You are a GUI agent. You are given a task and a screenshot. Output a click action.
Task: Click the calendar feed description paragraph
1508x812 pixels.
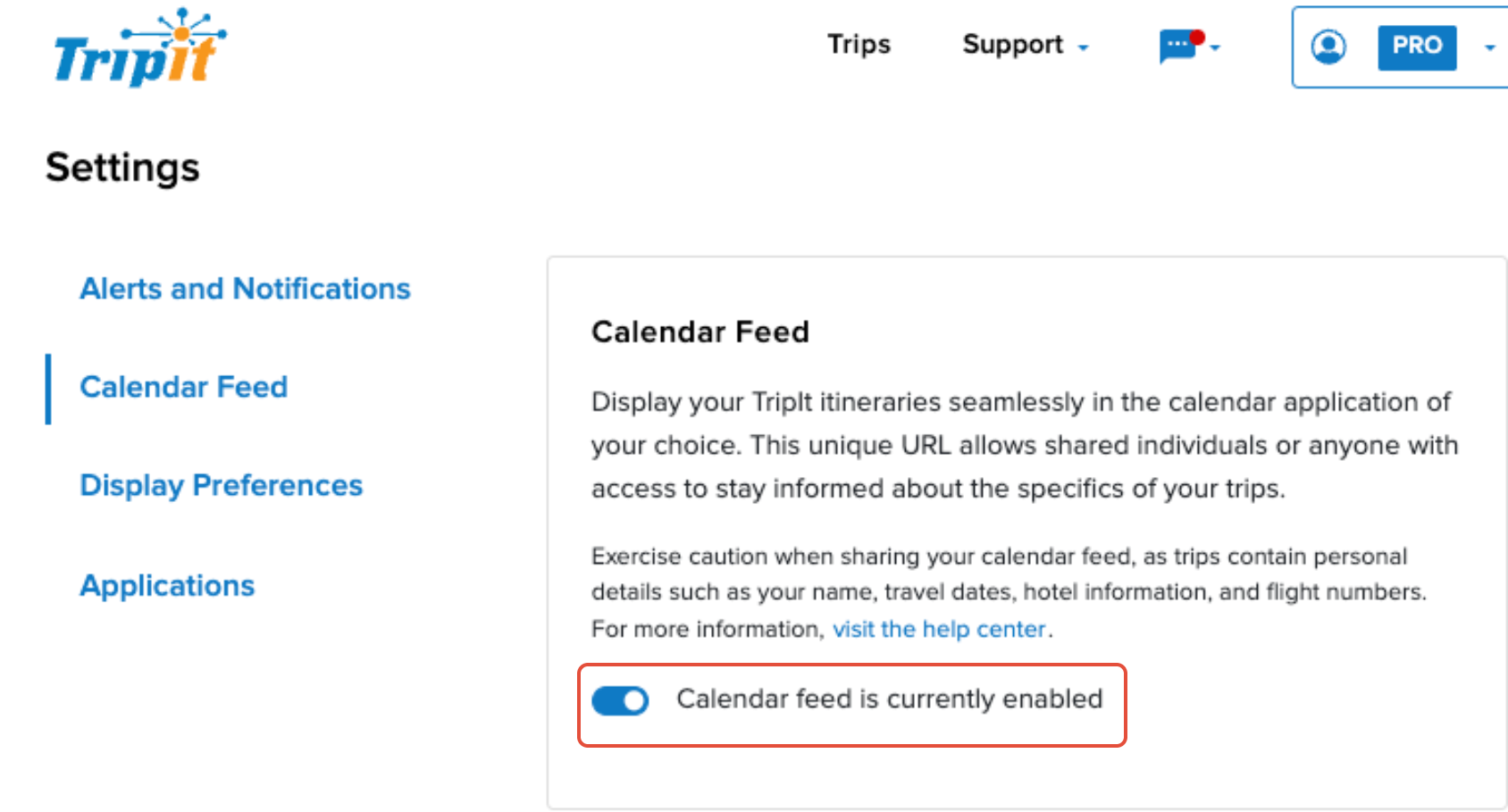pos(1025,445)
